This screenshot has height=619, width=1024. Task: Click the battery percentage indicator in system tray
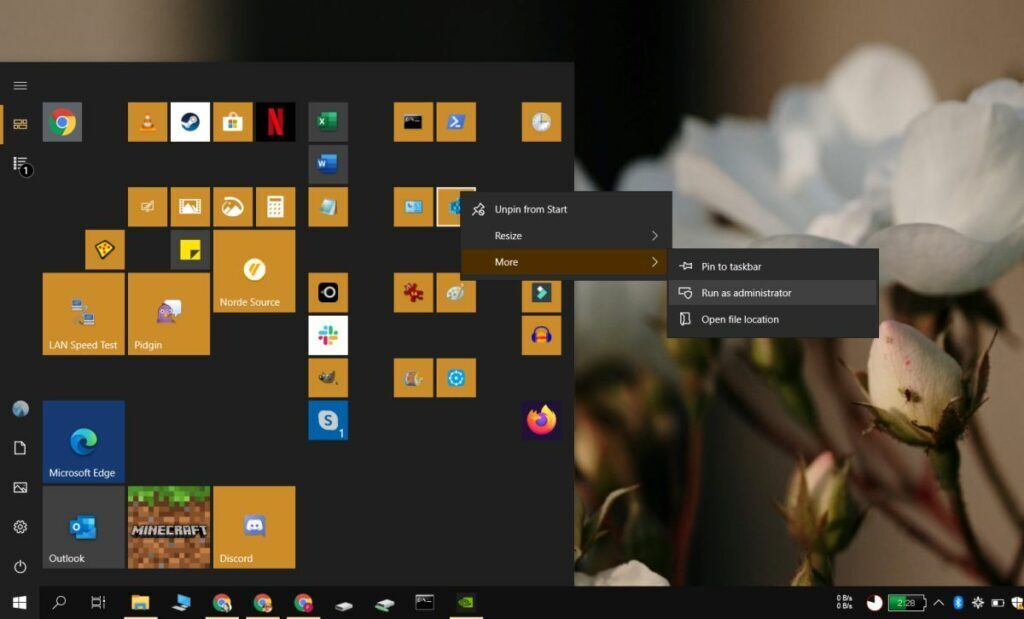(x=907, y=603)
